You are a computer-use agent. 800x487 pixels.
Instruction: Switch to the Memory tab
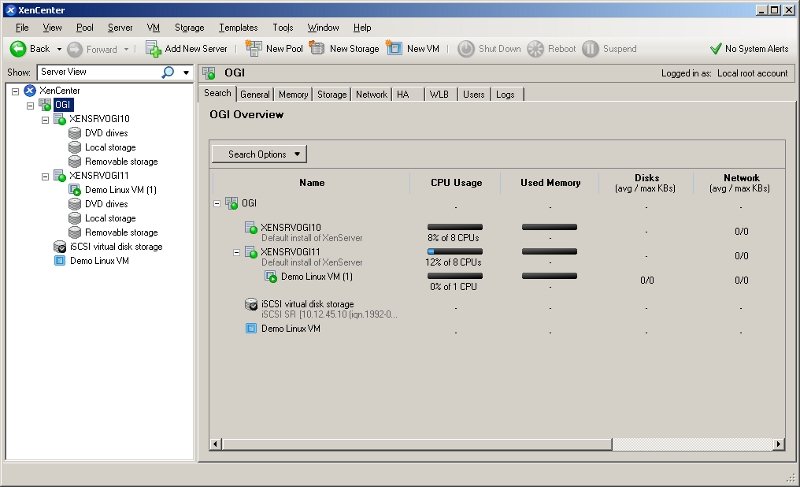[x=293, y=94]
